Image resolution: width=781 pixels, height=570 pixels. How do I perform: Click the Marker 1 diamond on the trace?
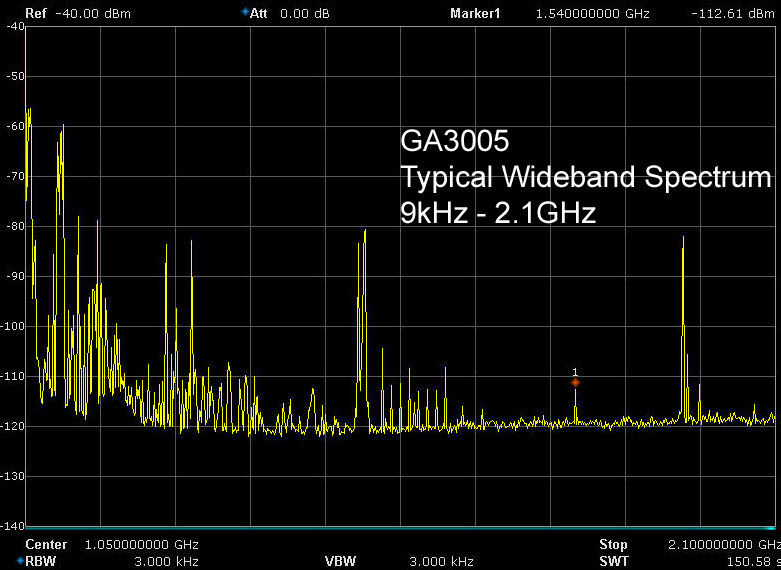pos(575,382)
